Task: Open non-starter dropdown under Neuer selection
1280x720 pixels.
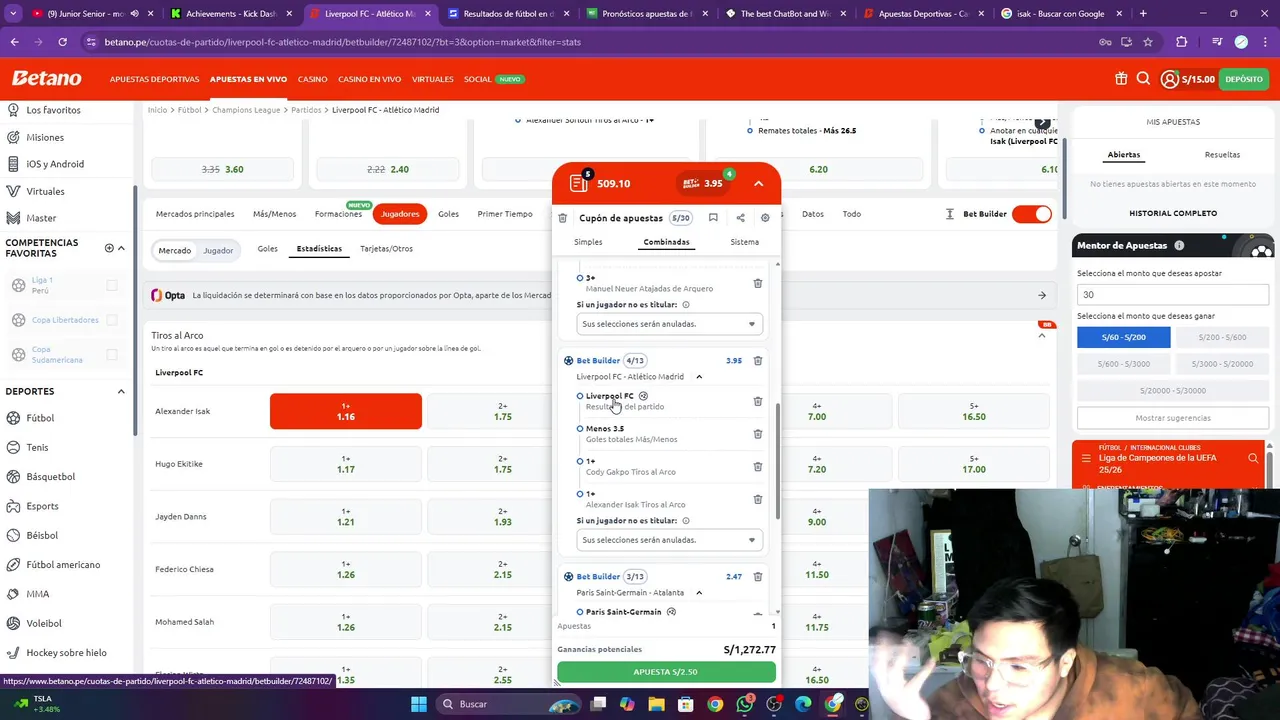Action: (669, 324)
